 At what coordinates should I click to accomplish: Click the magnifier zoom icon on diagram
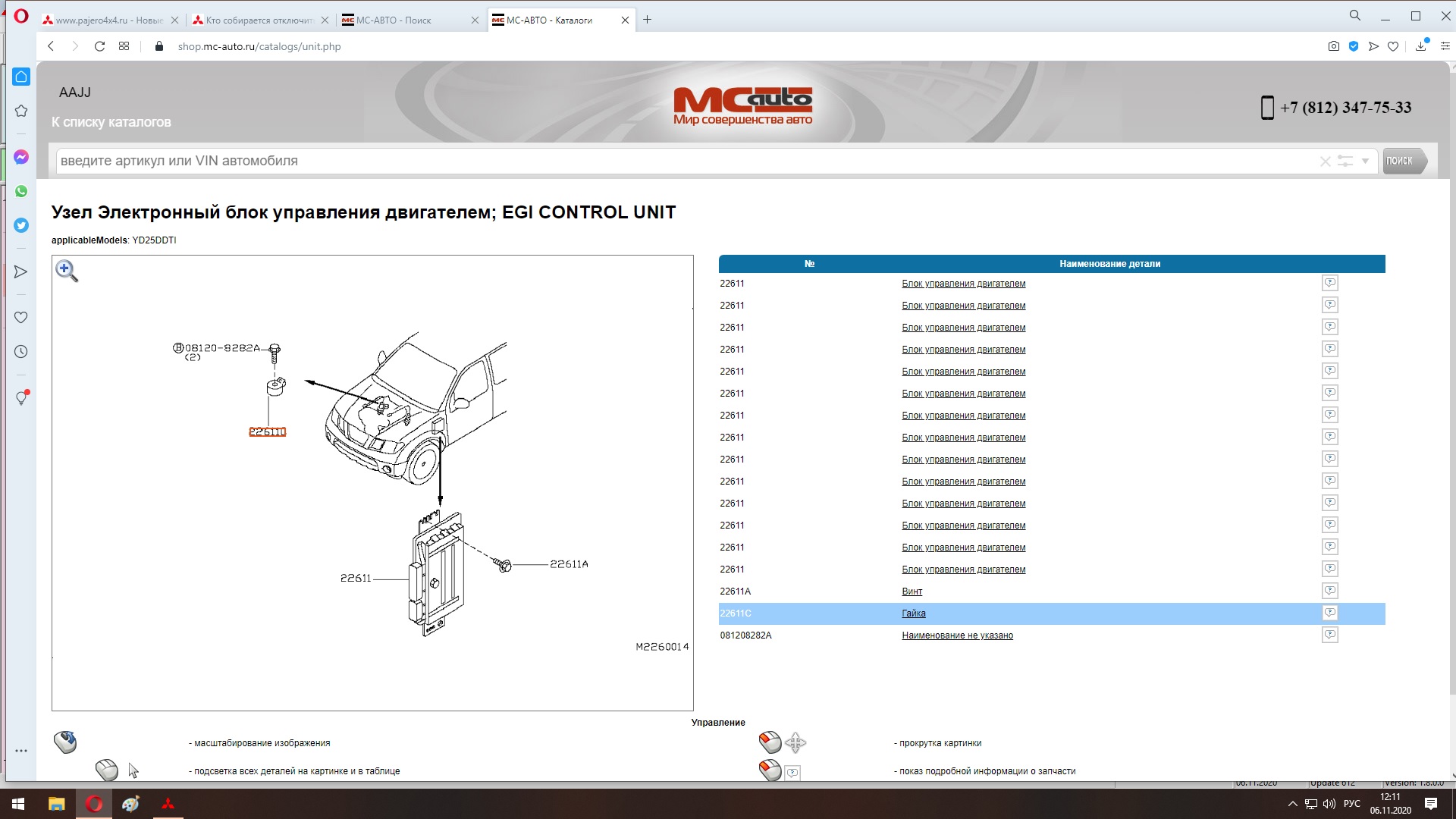pos(67,271)
